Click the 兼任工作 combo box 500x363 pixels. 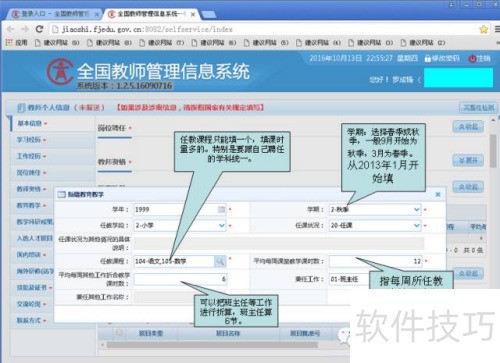pyautogui.click(x=349, y=279)
